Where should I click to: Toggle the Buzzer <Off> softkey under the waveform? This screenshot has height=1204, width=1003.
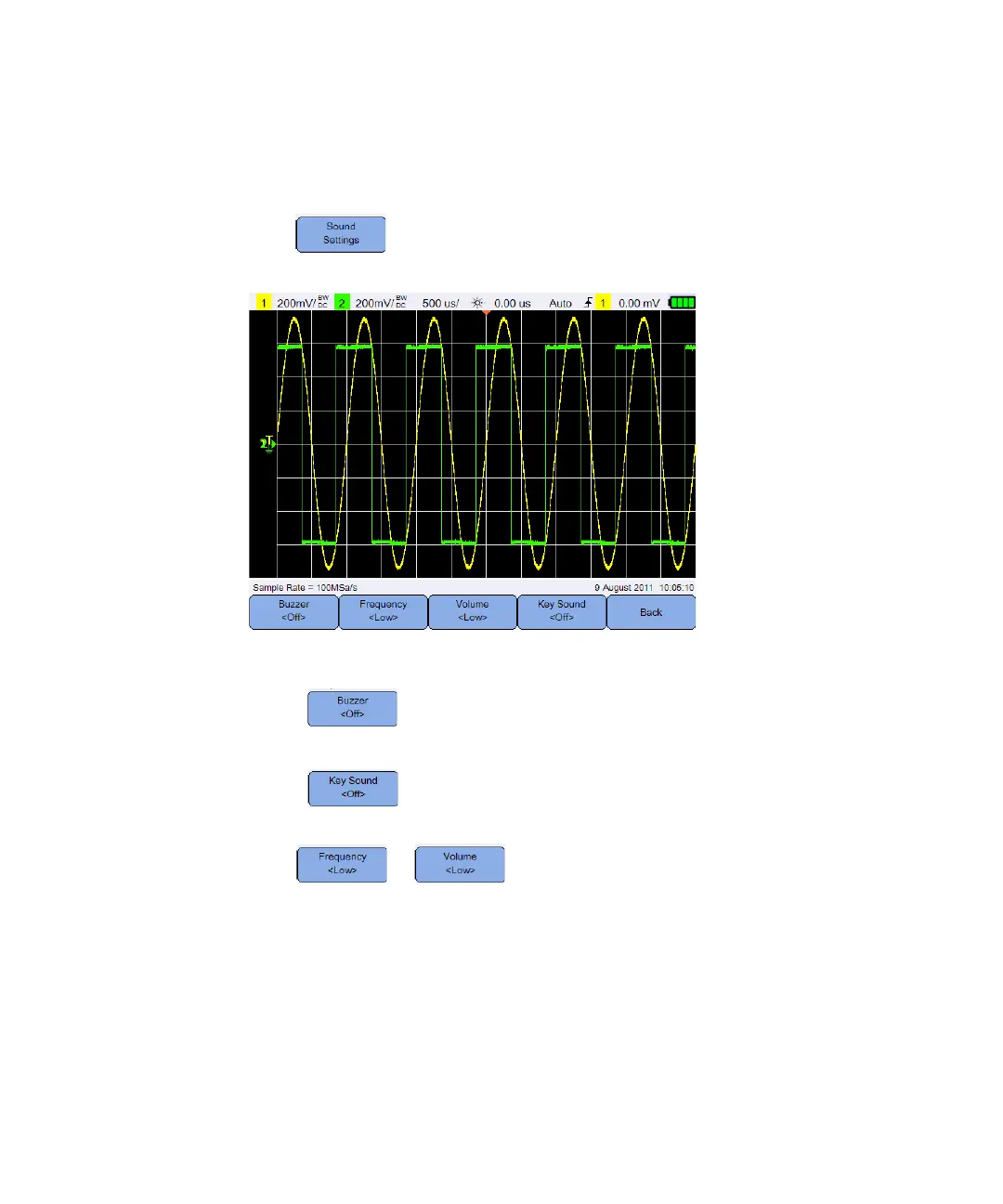[x=293, y=612]
